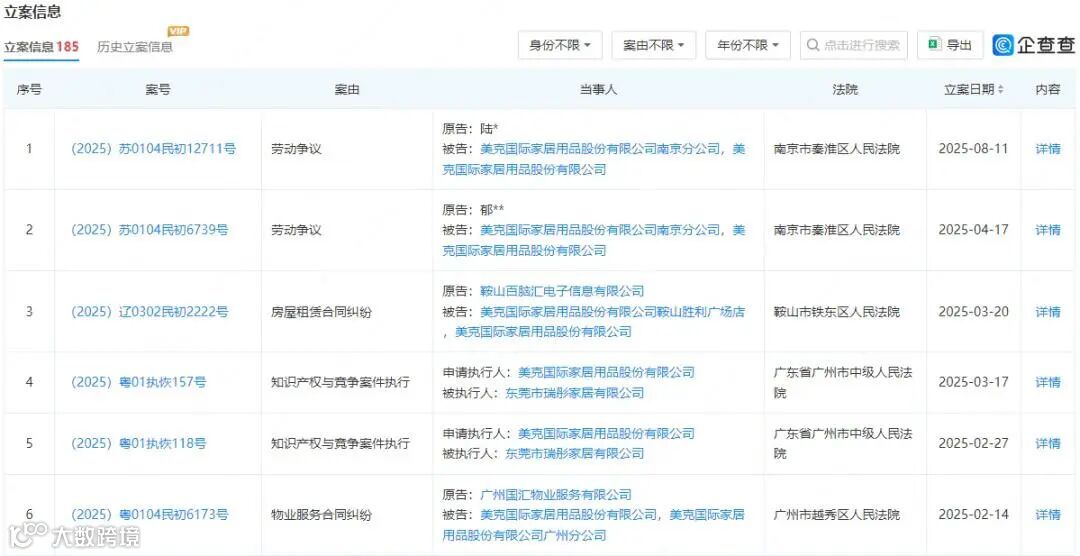
Task: Click the 点击进行搜索 search field
Action: (854, 45)
